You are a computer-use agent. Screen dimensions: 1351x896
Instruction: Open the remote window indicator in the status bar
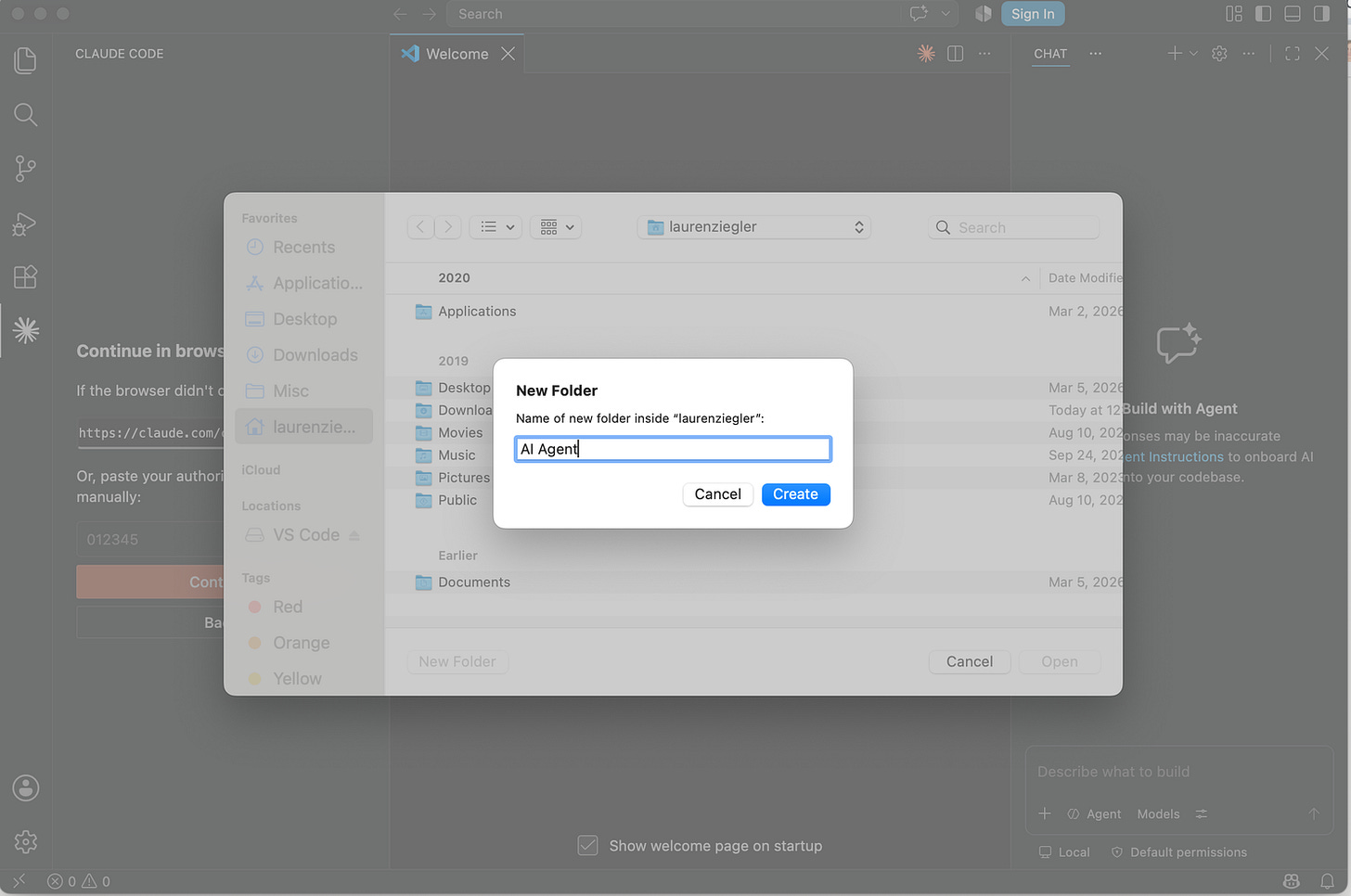[19, 881]
